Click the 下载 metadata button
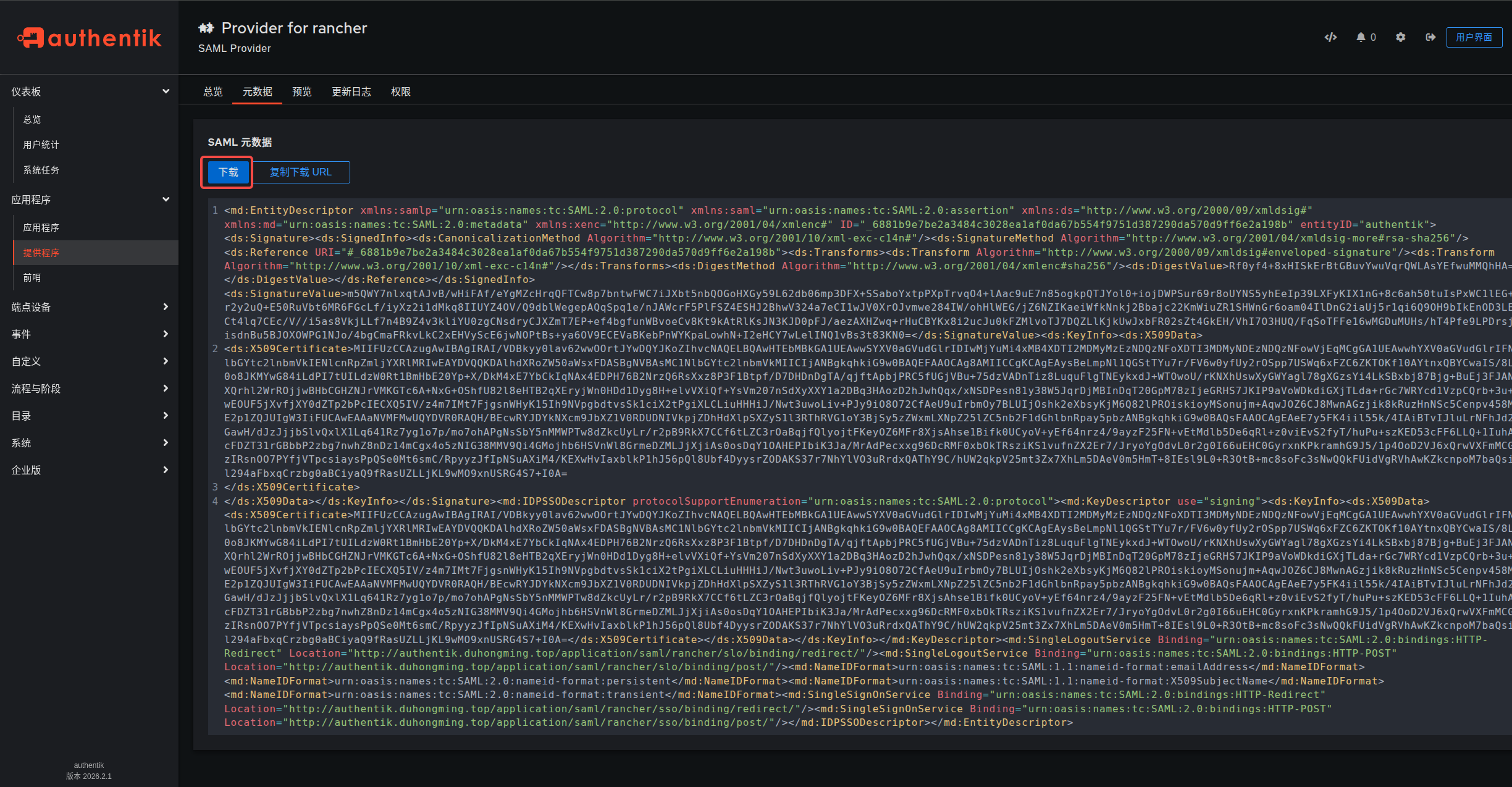The height and width of the screenshot is (787, 1512). pos(228,172)
